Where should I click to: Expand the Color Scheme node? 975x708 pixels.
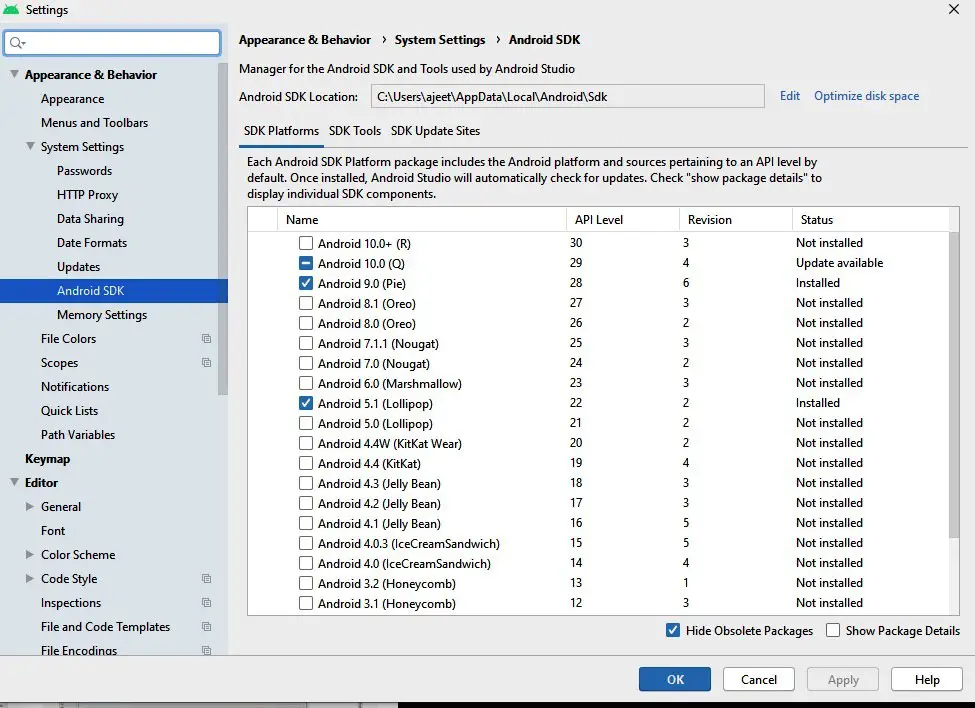[x=30, y=554]
